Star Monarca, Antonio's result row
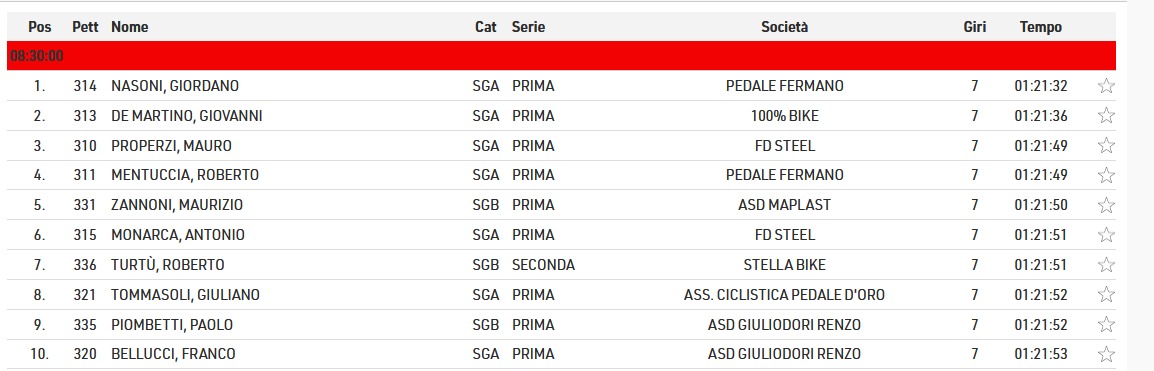 [1105, 235]
